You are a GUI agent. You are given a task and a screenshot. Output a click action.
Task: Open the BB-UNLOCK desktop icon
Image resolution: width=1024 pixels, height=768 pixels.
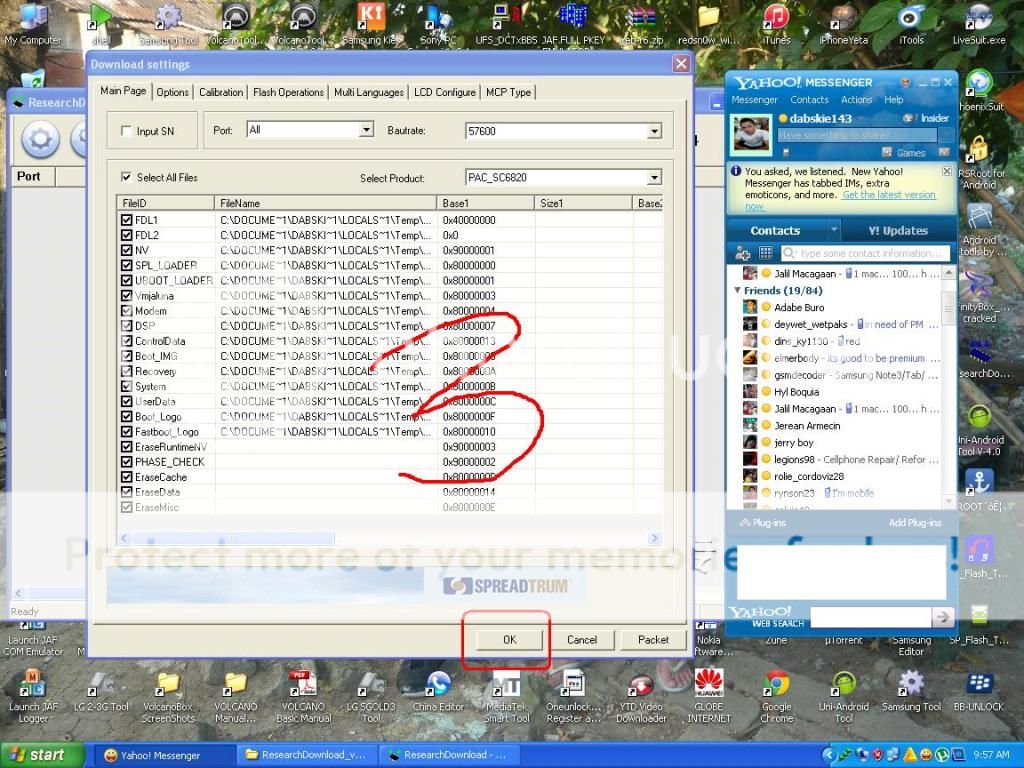pos(979,685)
